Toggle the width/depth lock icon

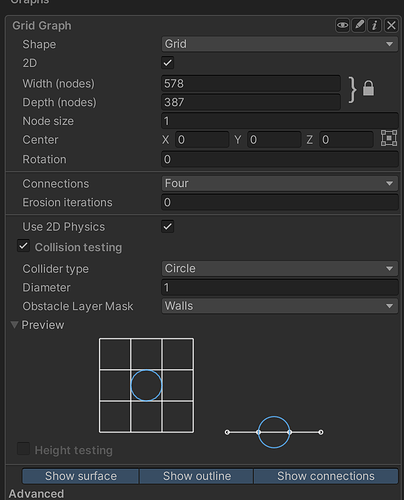coord(368,88)
